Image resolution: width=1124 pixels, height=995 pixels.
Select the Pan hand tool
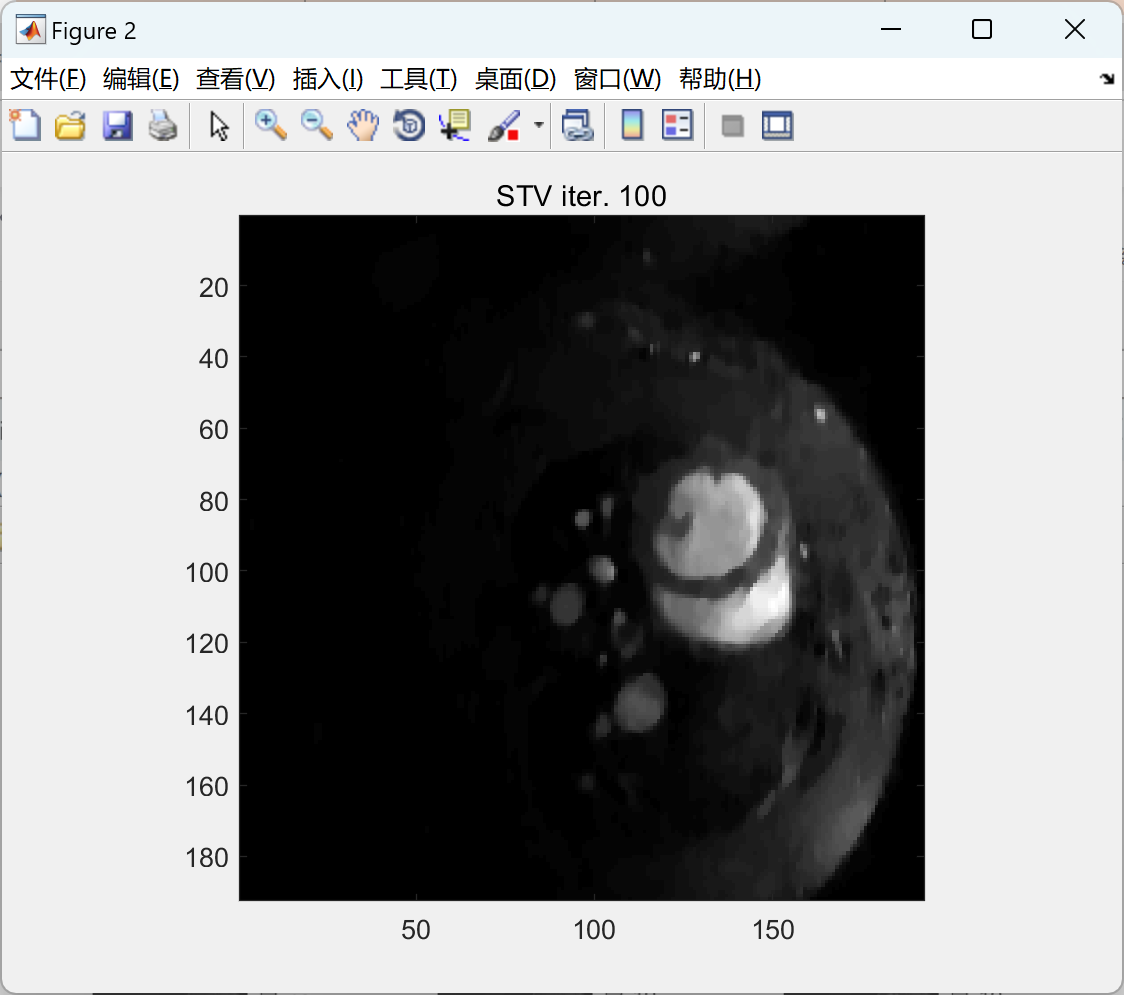click(x=363, y=125)
